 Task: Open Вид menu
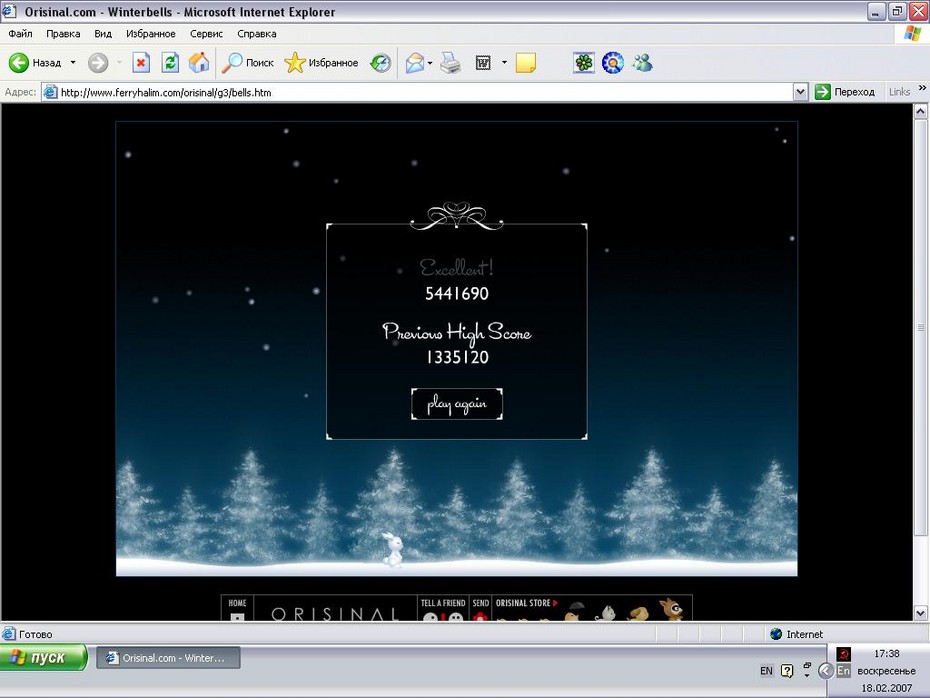tap(103, 34)
